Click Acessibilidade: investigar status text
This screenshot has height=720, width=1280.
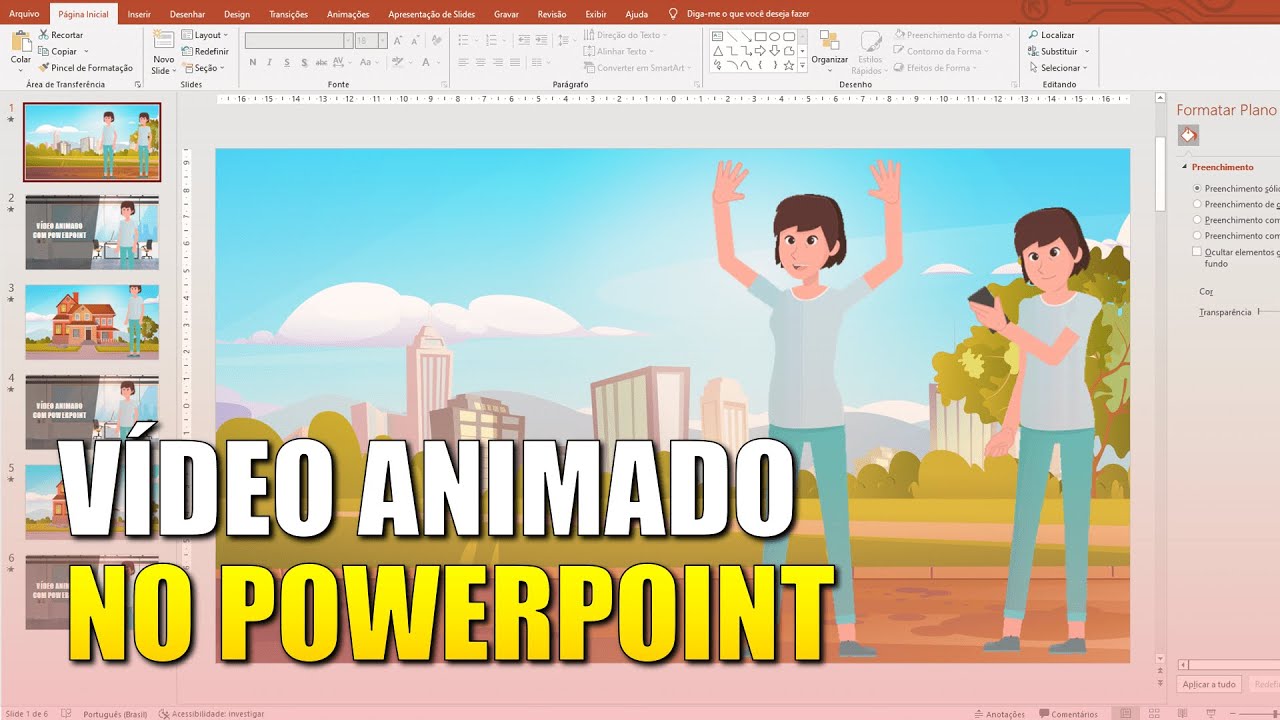tap(211, 714)
